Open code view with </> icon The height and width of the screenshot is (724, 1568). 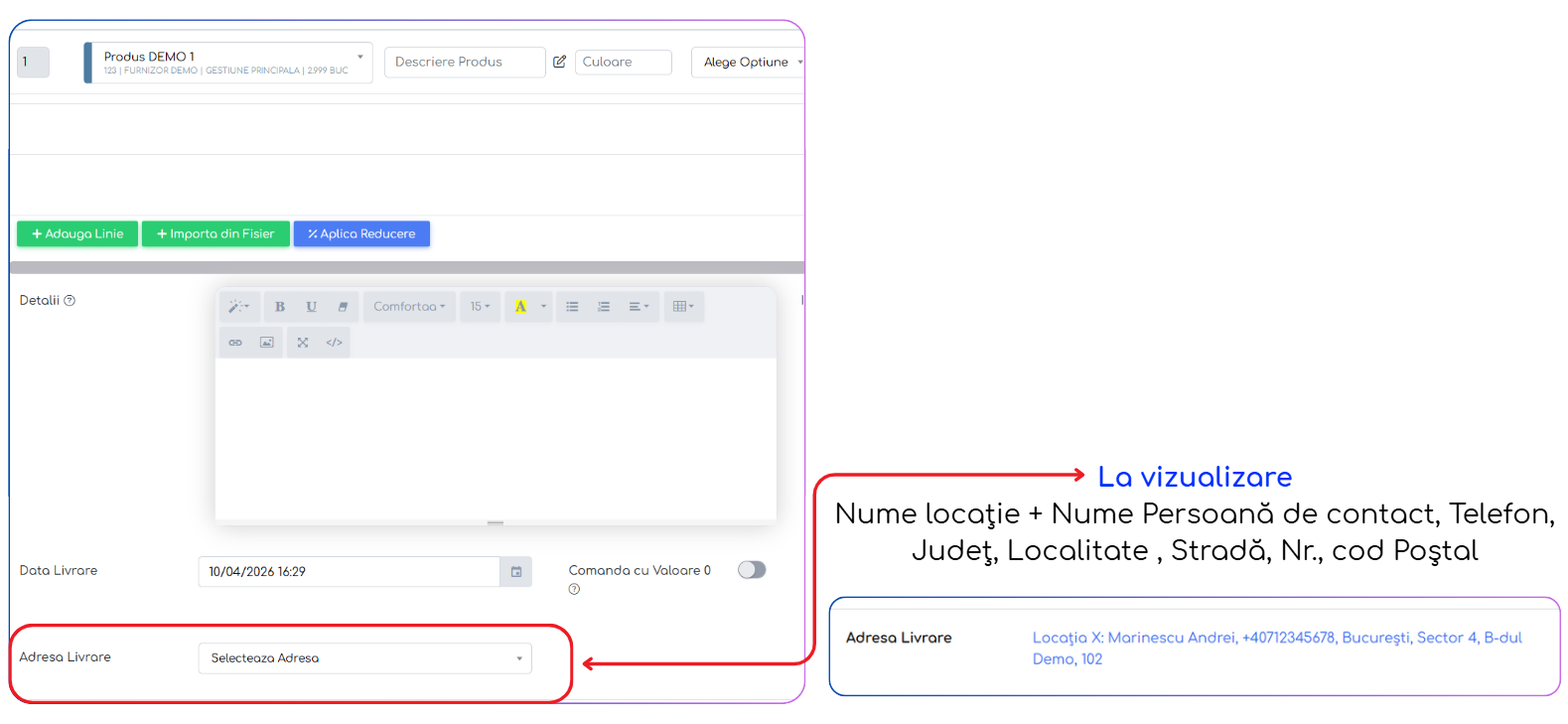coord(335,343)
